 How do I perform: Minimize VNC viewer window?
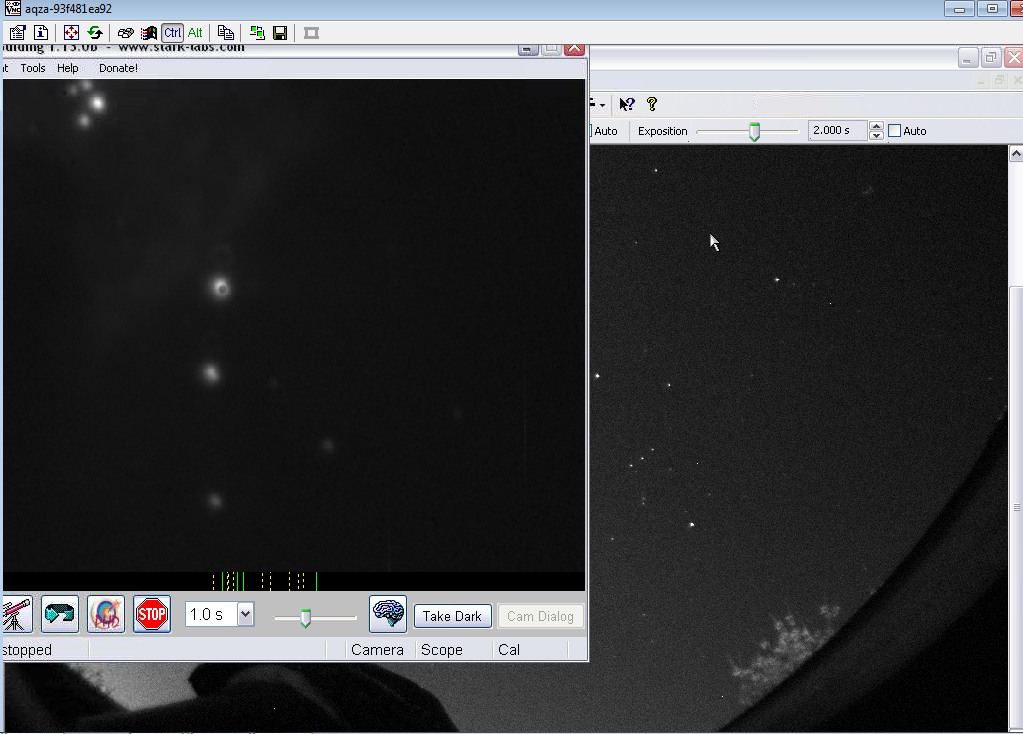959,9
